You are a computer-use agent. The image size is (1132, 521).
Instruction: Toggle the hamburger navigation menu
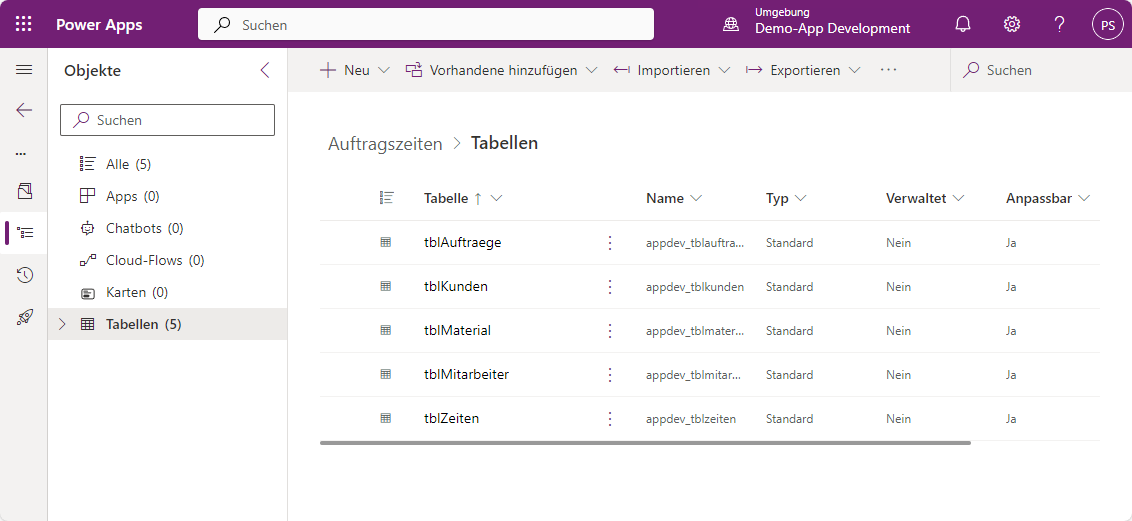pos(24,70)
